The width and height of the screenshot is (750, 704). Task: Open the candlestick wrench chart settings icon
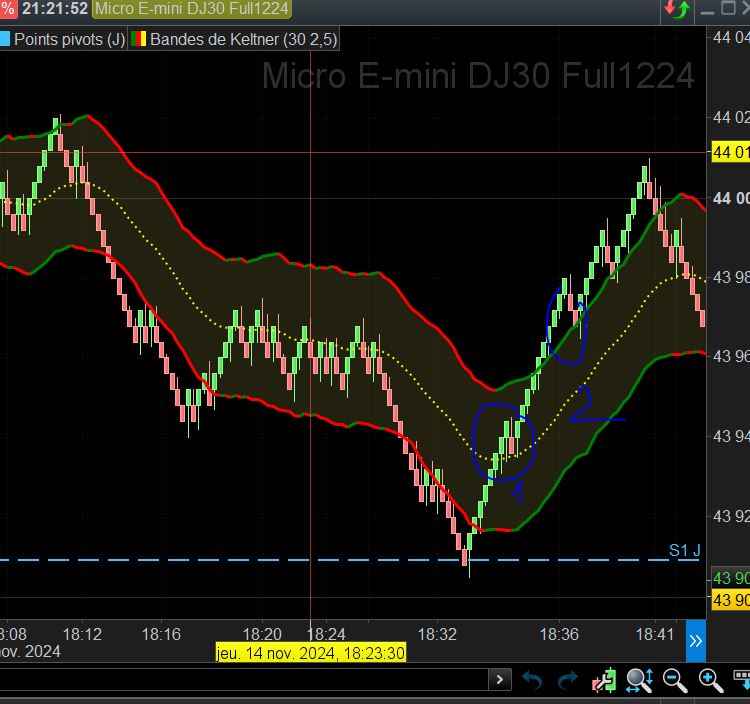604,681
